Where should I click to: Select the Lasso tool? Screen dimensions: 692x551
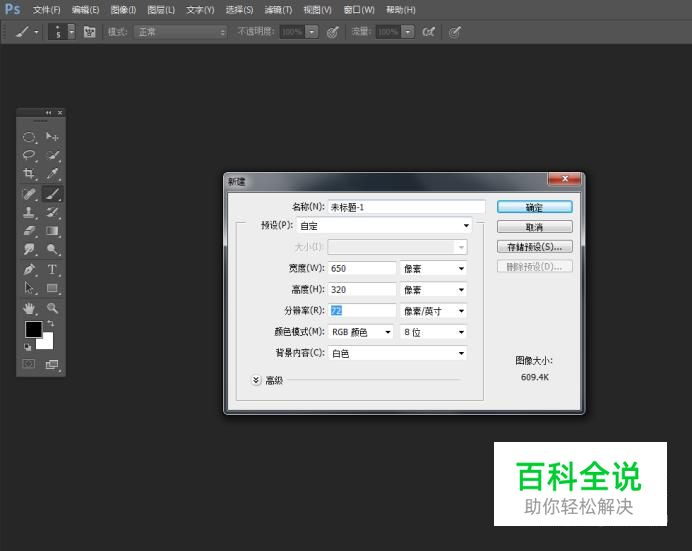pos(29,155)
